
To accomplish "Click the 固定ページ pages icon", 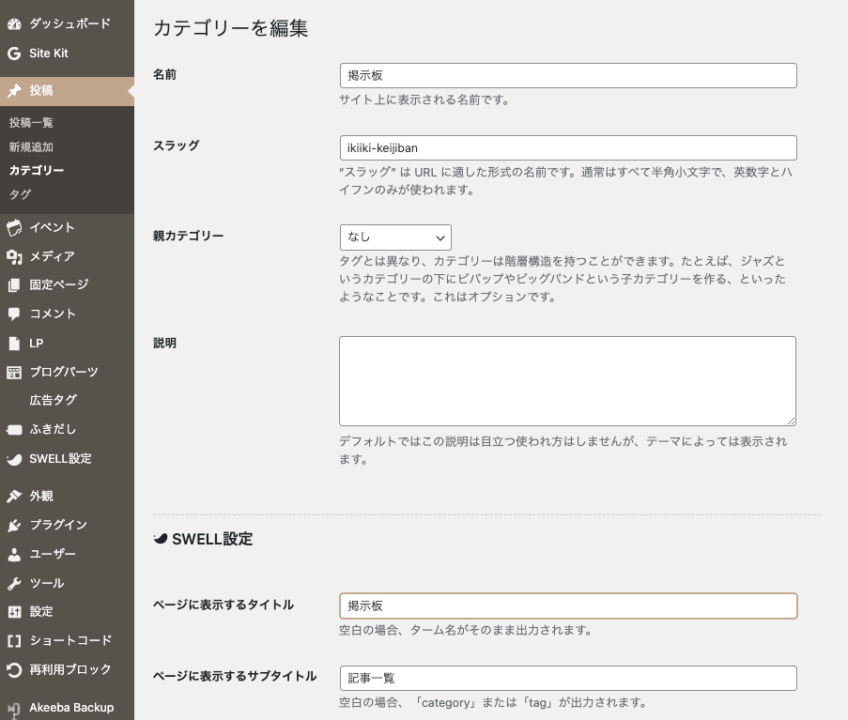I will coord(14,285).
